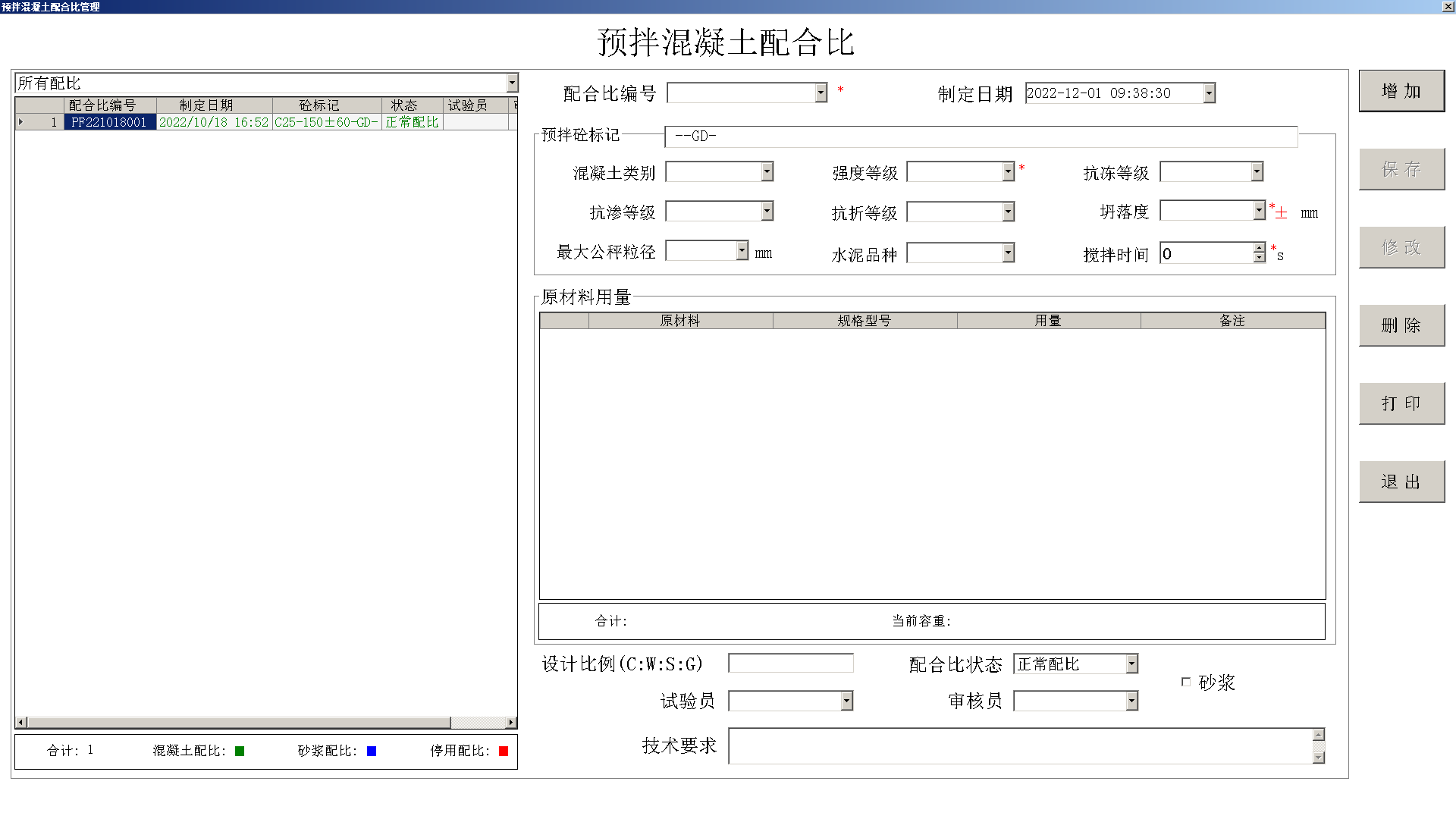Expand the 试验员 dropdown

[846, 701]
